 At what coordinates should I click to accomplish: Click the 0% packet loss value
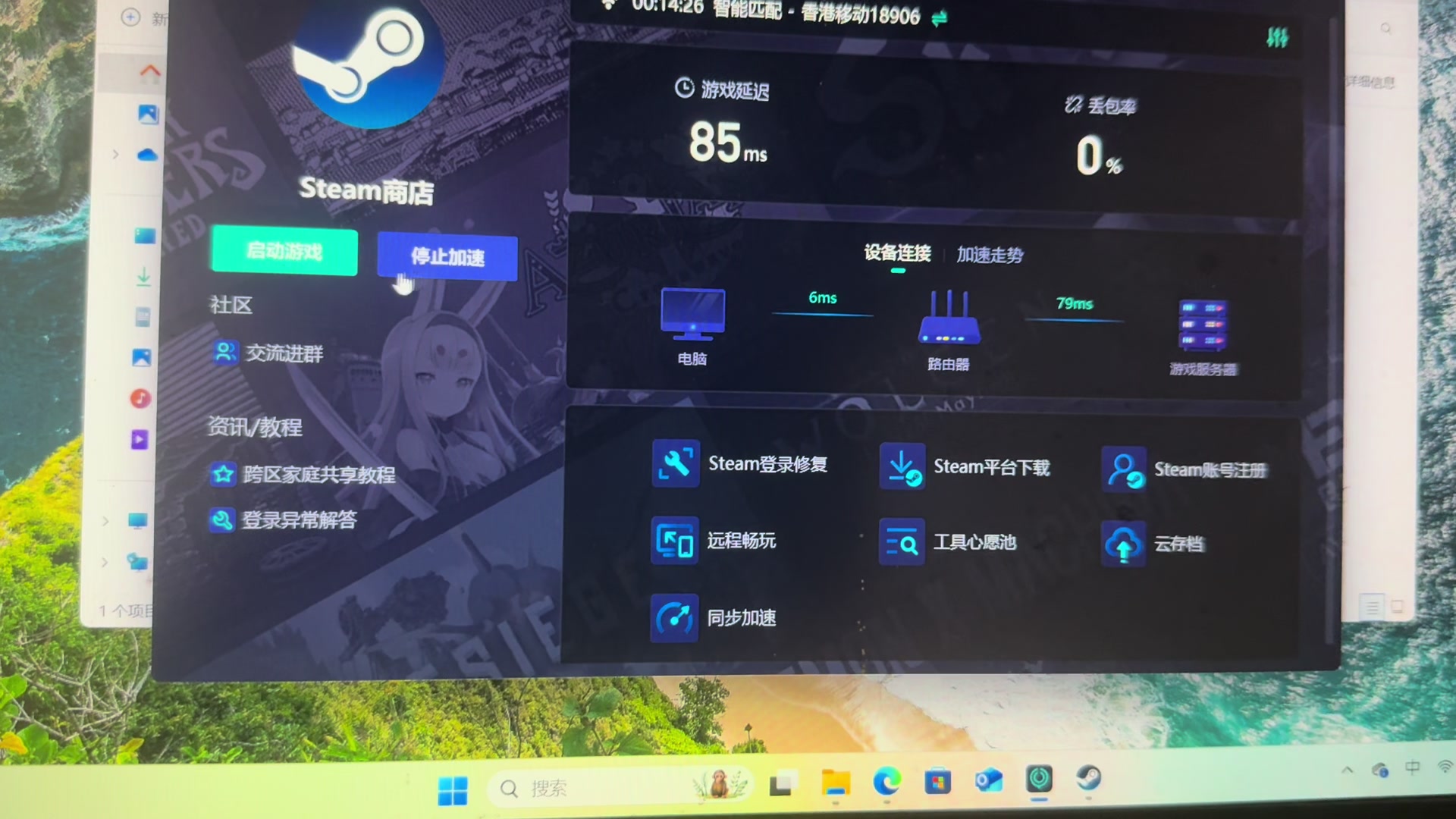click(1099, 156)
